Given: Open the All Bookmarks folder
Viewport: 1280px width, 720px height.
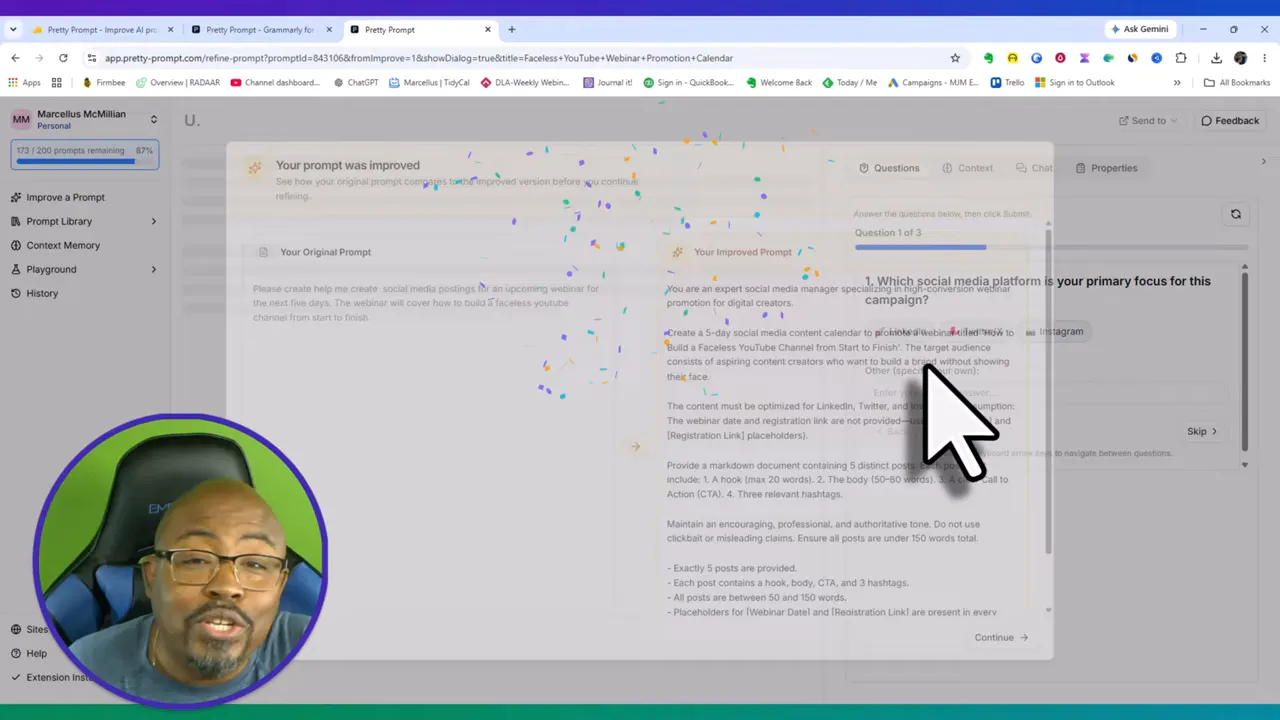Looking at the screenshot, I should coord(1237,83).
